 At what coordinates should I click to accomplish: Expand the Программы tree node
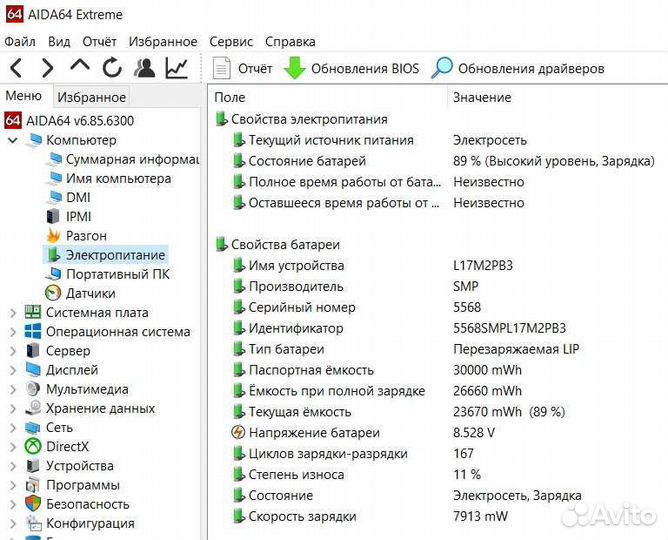point(13,485)
